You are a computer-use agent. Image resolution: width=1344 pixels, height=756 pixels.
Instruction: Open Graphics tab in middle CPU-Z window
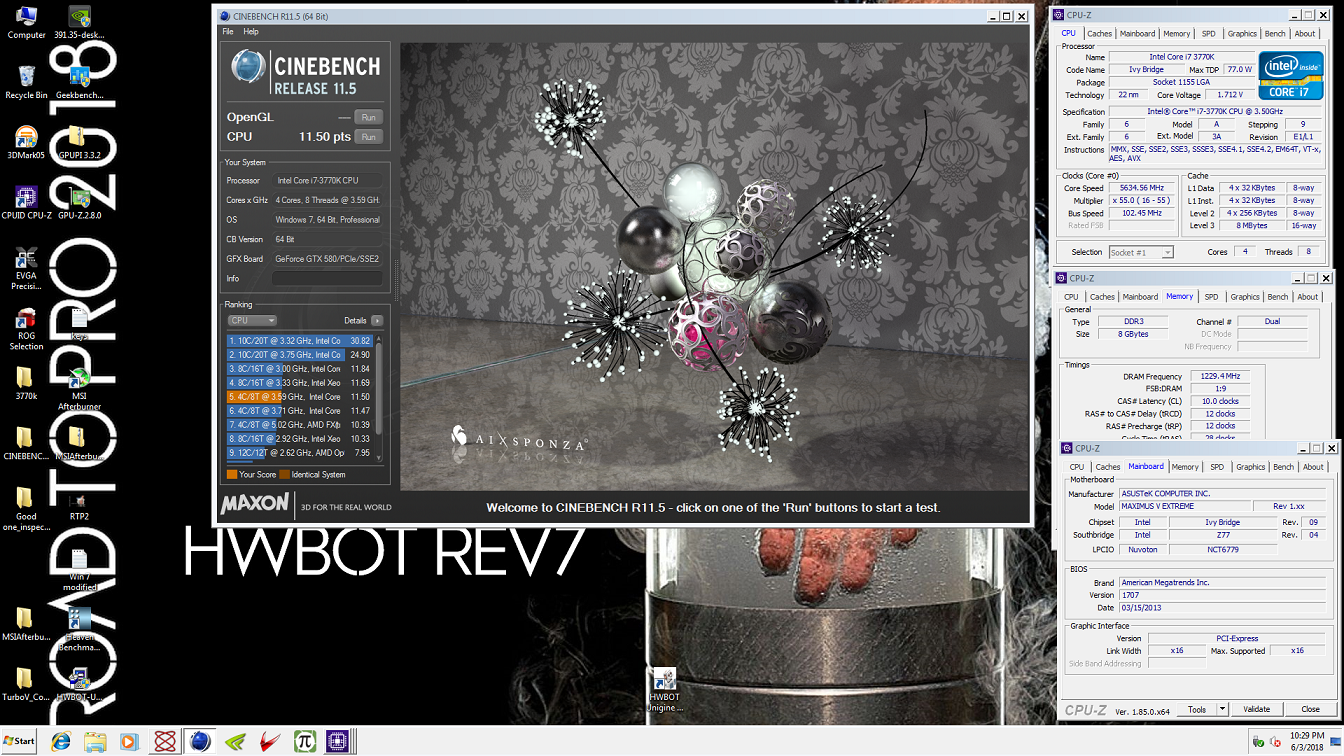(1245, 296)
